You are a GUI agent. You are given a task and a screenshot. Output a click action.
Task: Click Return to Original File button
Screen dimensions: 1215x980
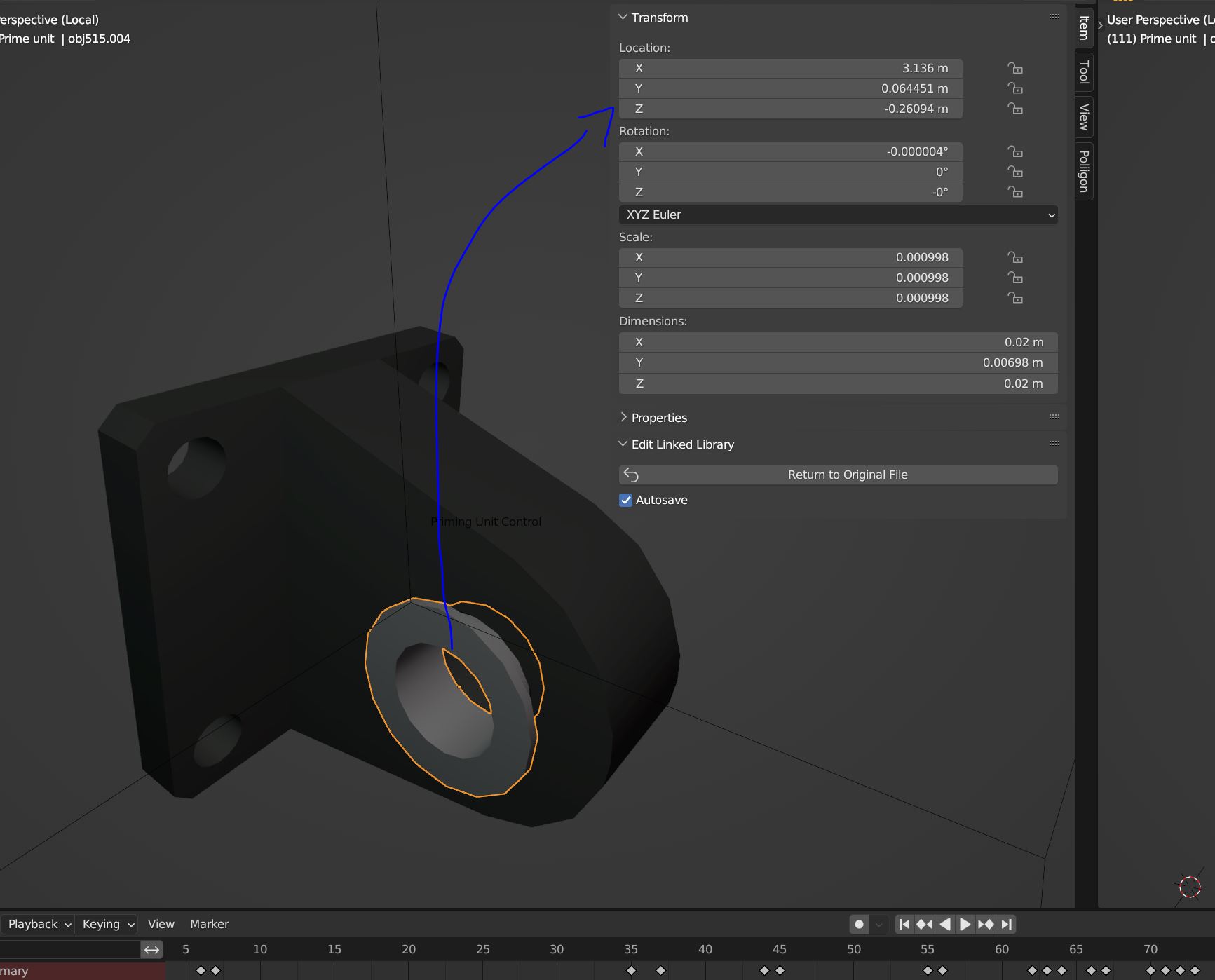pos(838,475)
